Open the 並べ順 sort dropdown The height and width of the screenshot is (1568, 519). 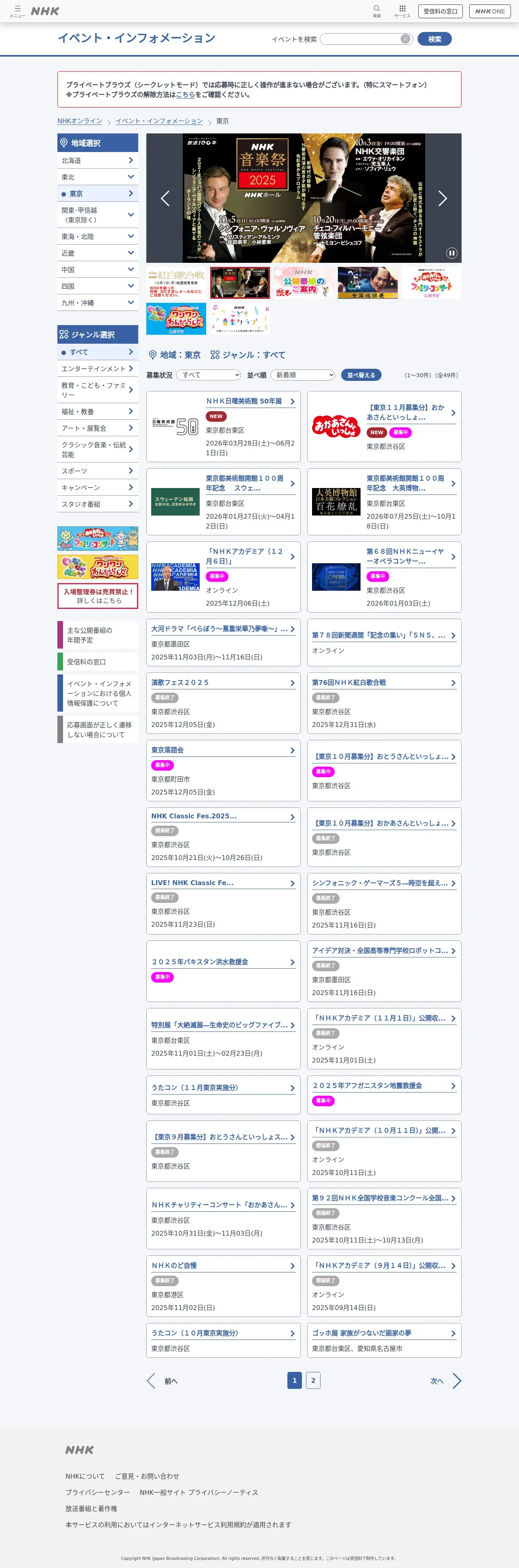303,375
